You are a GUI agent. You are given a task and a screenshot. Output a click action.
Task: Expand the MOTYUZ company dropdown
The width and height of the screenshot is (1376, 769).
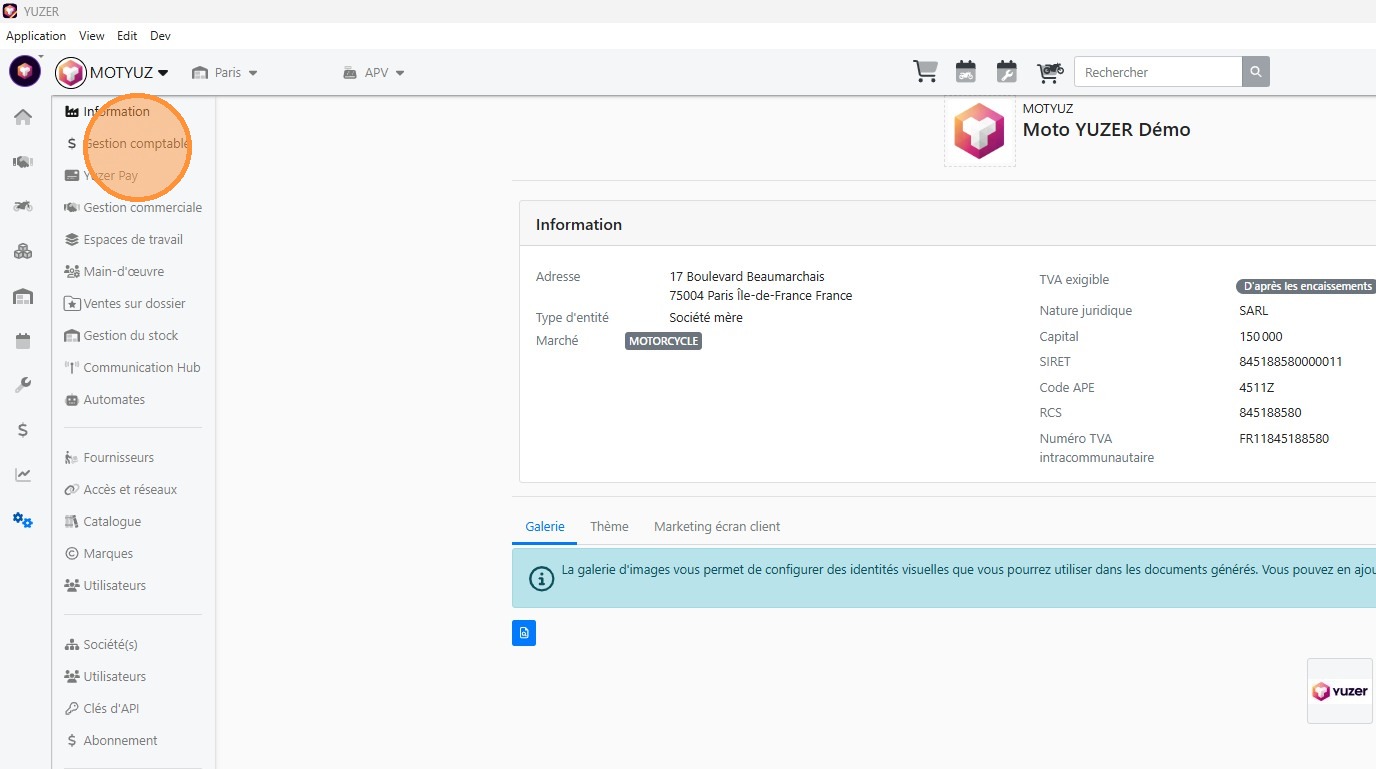tap(112, 72)
